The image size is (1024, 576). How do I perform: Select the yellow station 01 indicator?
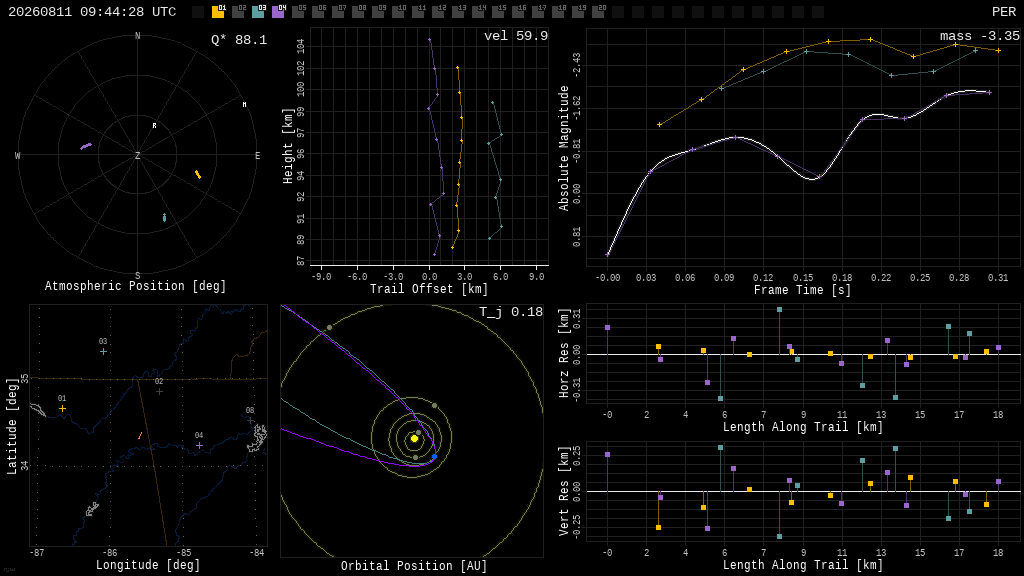(218, 12)
